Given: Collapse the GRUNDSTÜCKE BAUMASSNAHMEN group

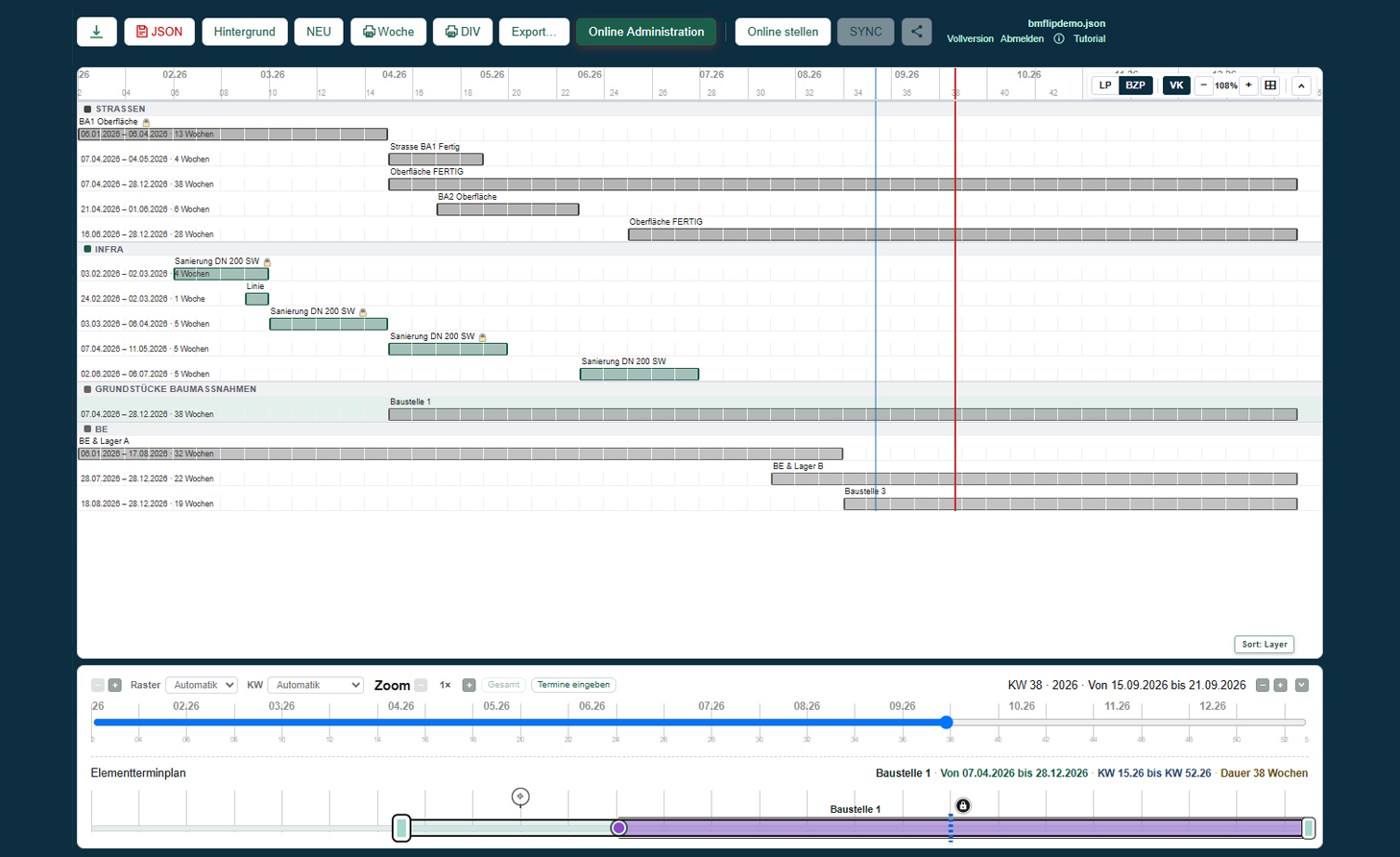Looking at the screenshot, I should tap(87, 390).
